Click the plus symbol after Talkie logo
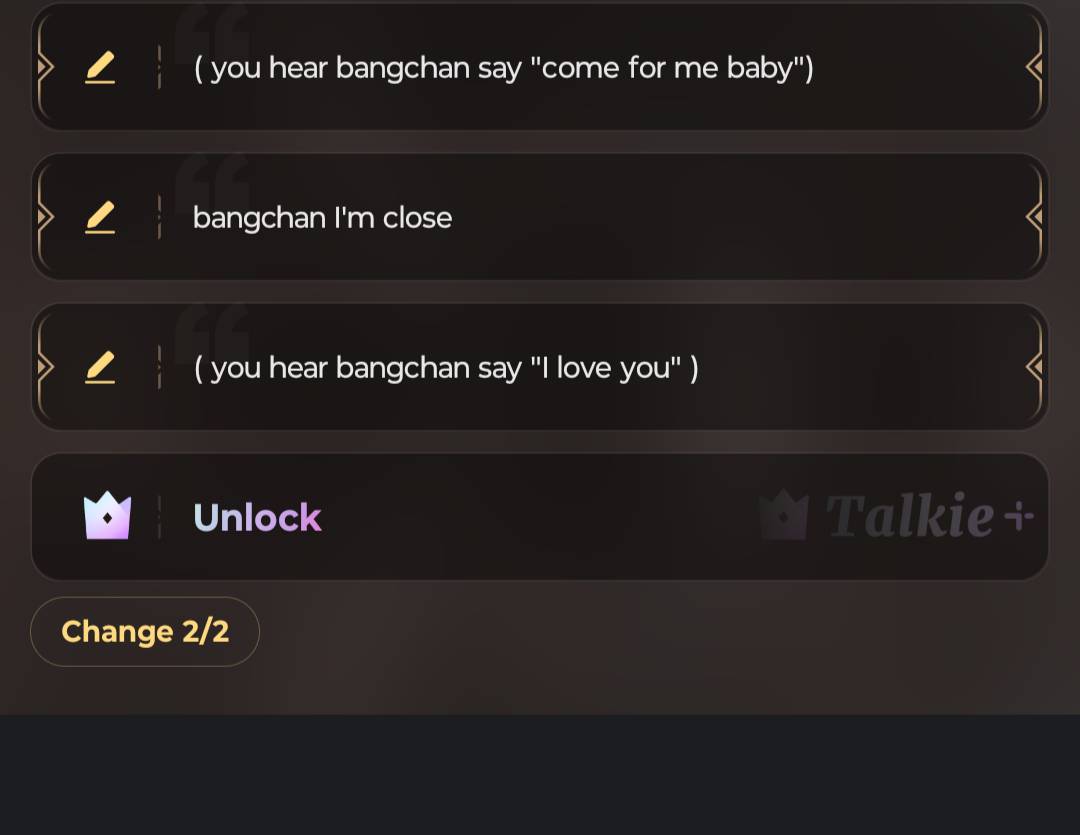 (1019, 515)
